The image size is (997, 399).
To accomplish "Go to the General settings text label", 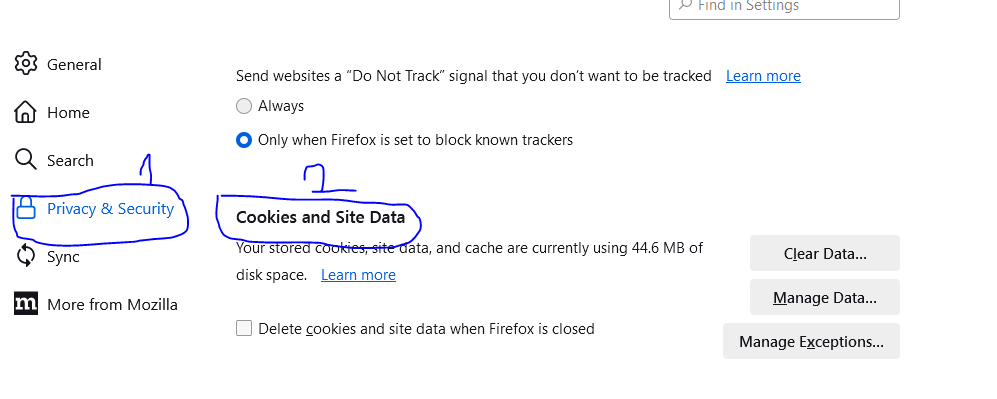I will (x=74, y=64).
